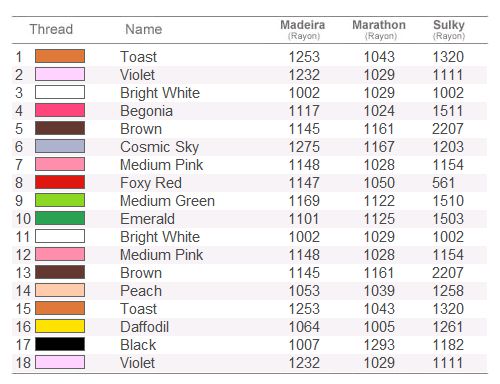Click the Cosmic Sky color swatch
500x384 pixels.
60,146
